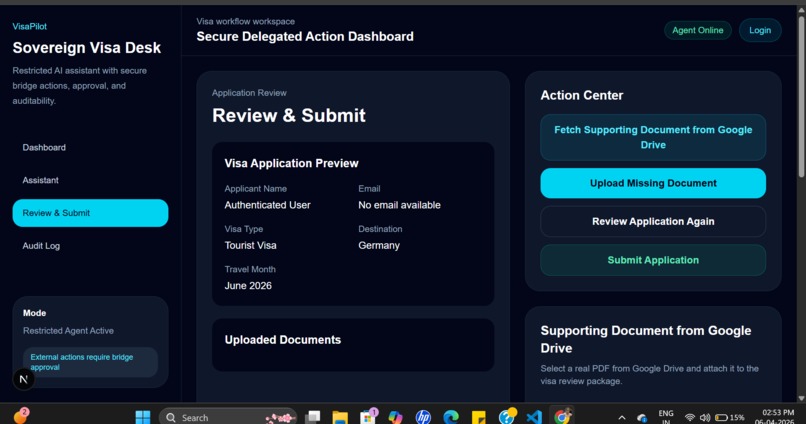Open the Wi-Fi network tray icon
Image resolution: width=806 pixels, height=424 pixels.
(690, 417)
